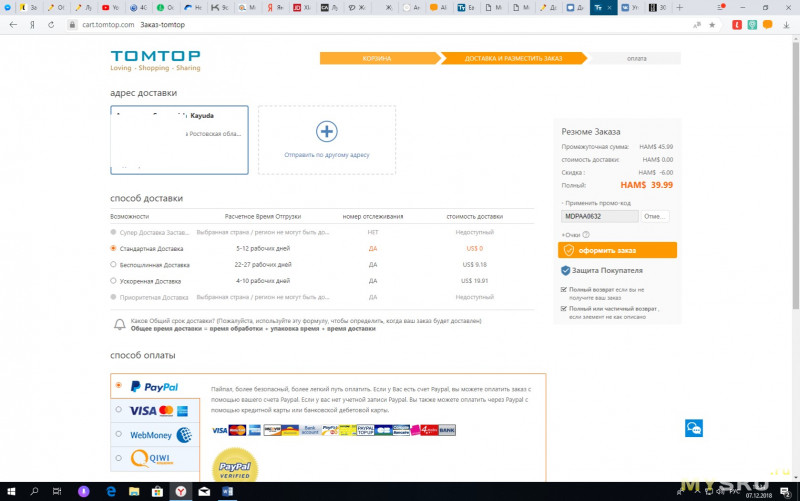Launch Microsoft Edge from the taskbar
The image size is (800, 501).
click(x=111, y=491)
